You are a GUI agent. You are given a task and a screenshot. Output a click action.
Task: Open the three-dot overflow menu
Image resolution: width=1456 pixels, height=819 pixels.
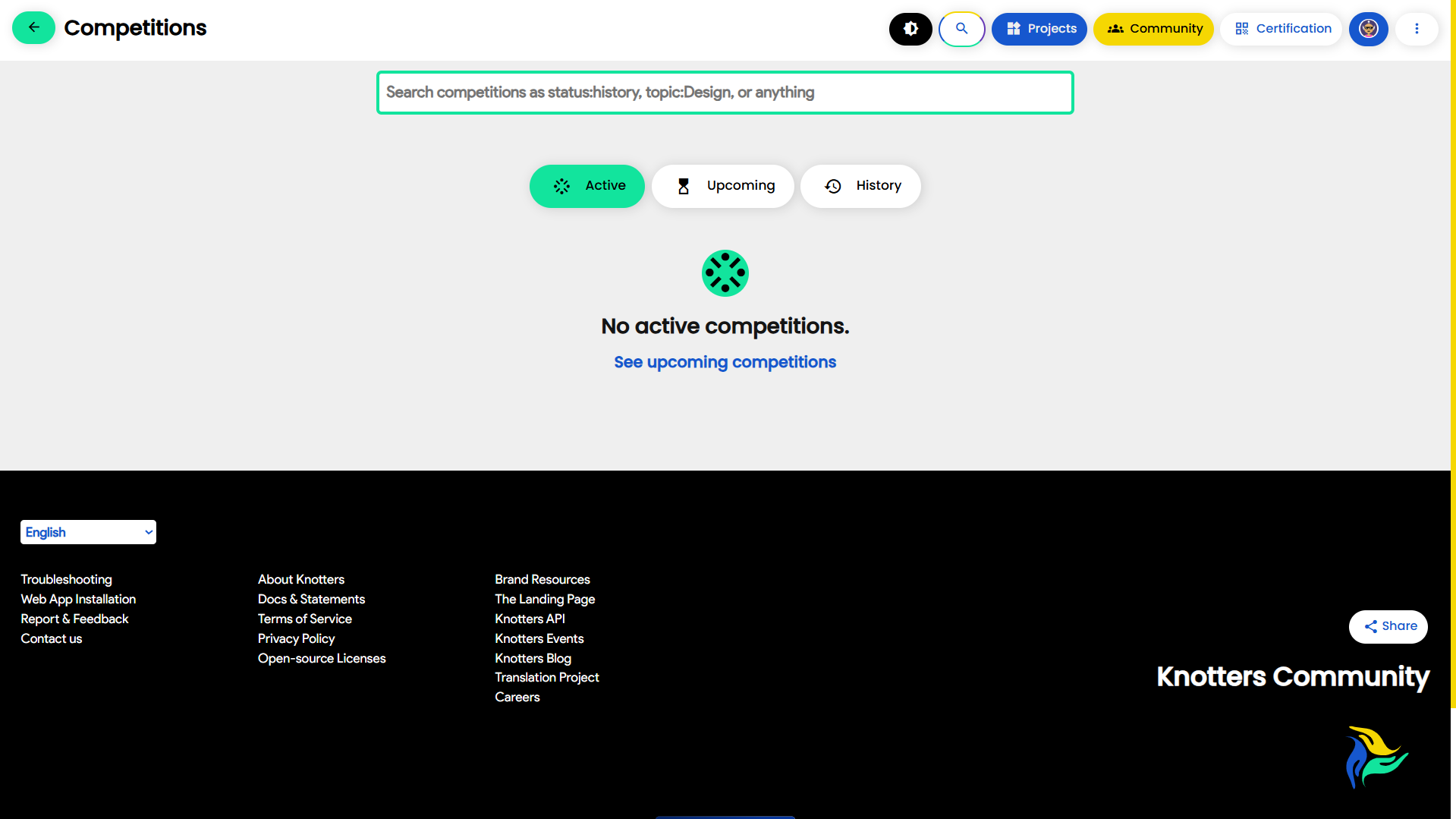[1416, 28]
